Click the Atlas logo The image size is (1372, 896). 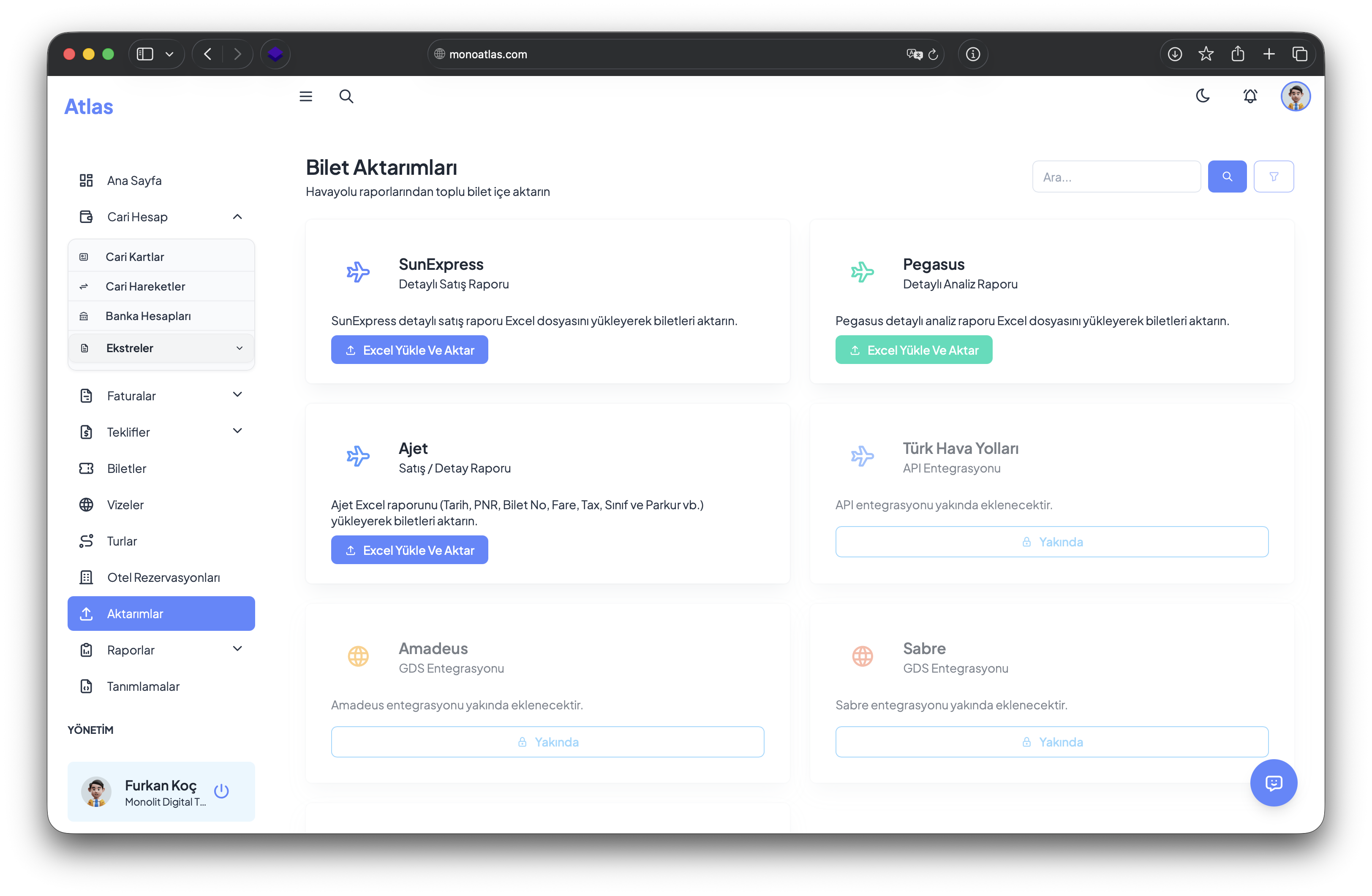pos(89,106)
